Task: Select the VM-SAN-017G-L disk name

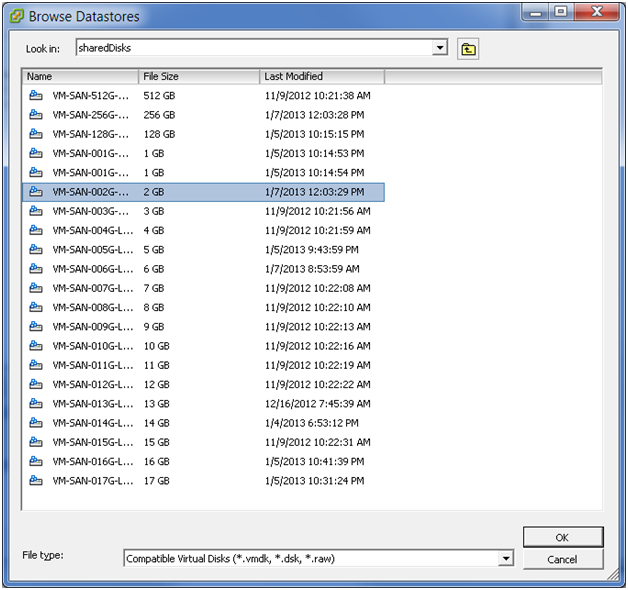Action: click(x=93, y=480)
